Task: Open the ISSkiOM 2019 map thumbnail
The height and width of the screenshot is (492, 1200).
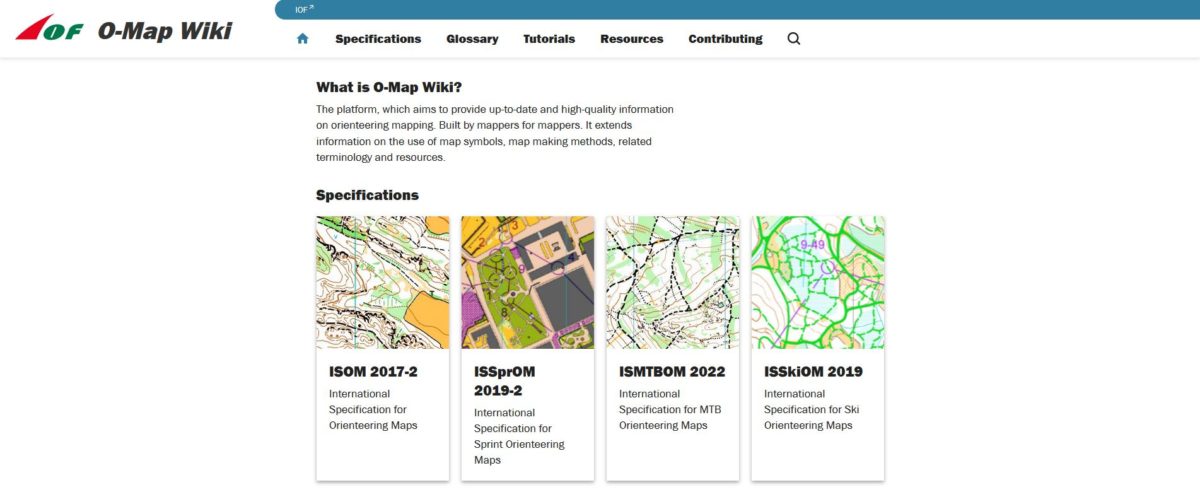Action: coord(818,282)
